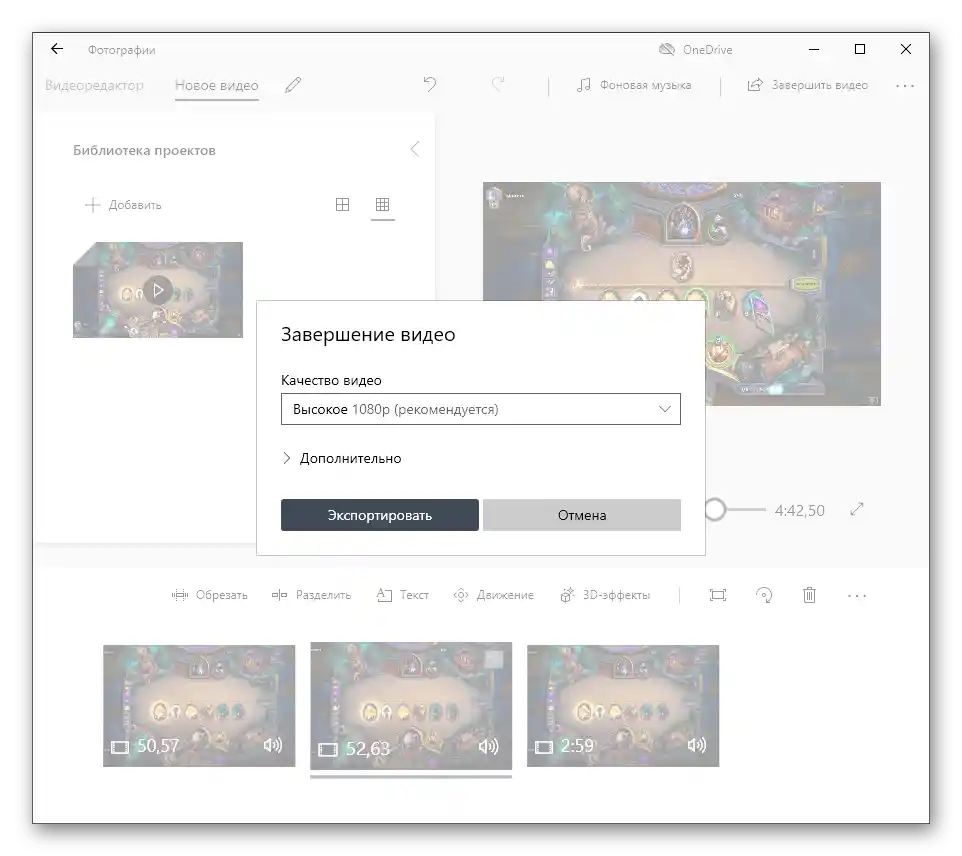
Task: Collapse the Библиотека проектов panel
Action: pyautogui.click(x=415, y=149)
